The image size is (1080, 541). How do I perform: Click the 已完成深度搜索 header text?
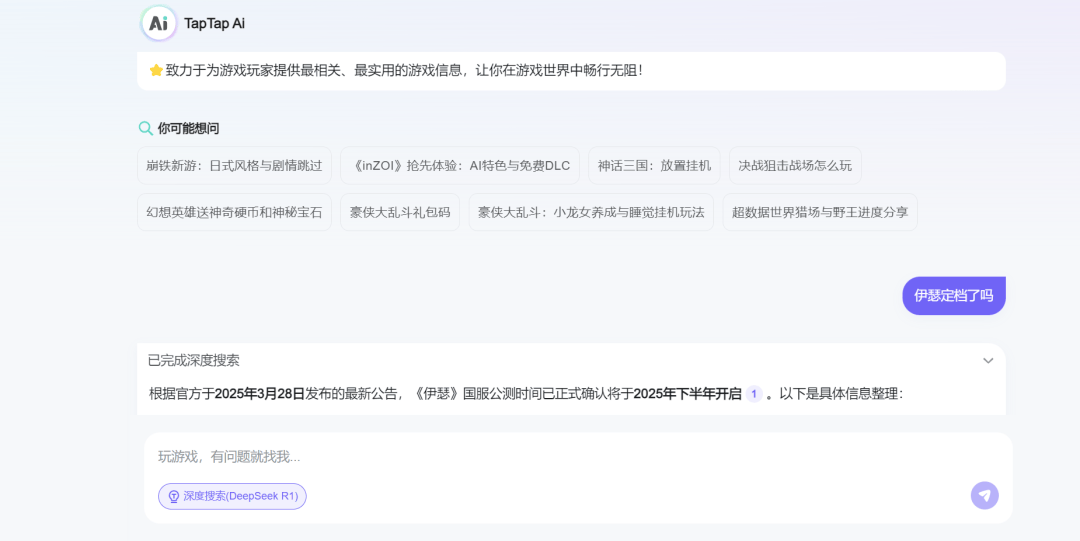(194, 360)
